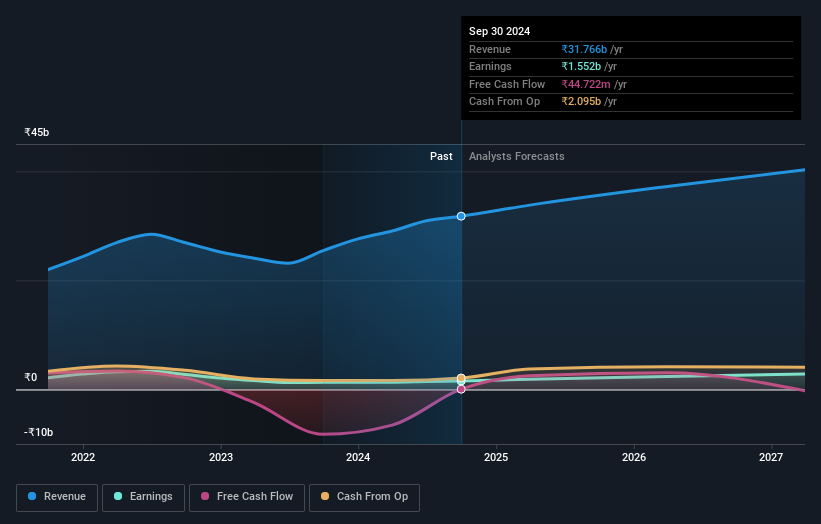The height and width of the screenshot is (524, 821).
Task: Click the 2024 x-axis label
Action: pyautogui.click(x=358, y=458)
